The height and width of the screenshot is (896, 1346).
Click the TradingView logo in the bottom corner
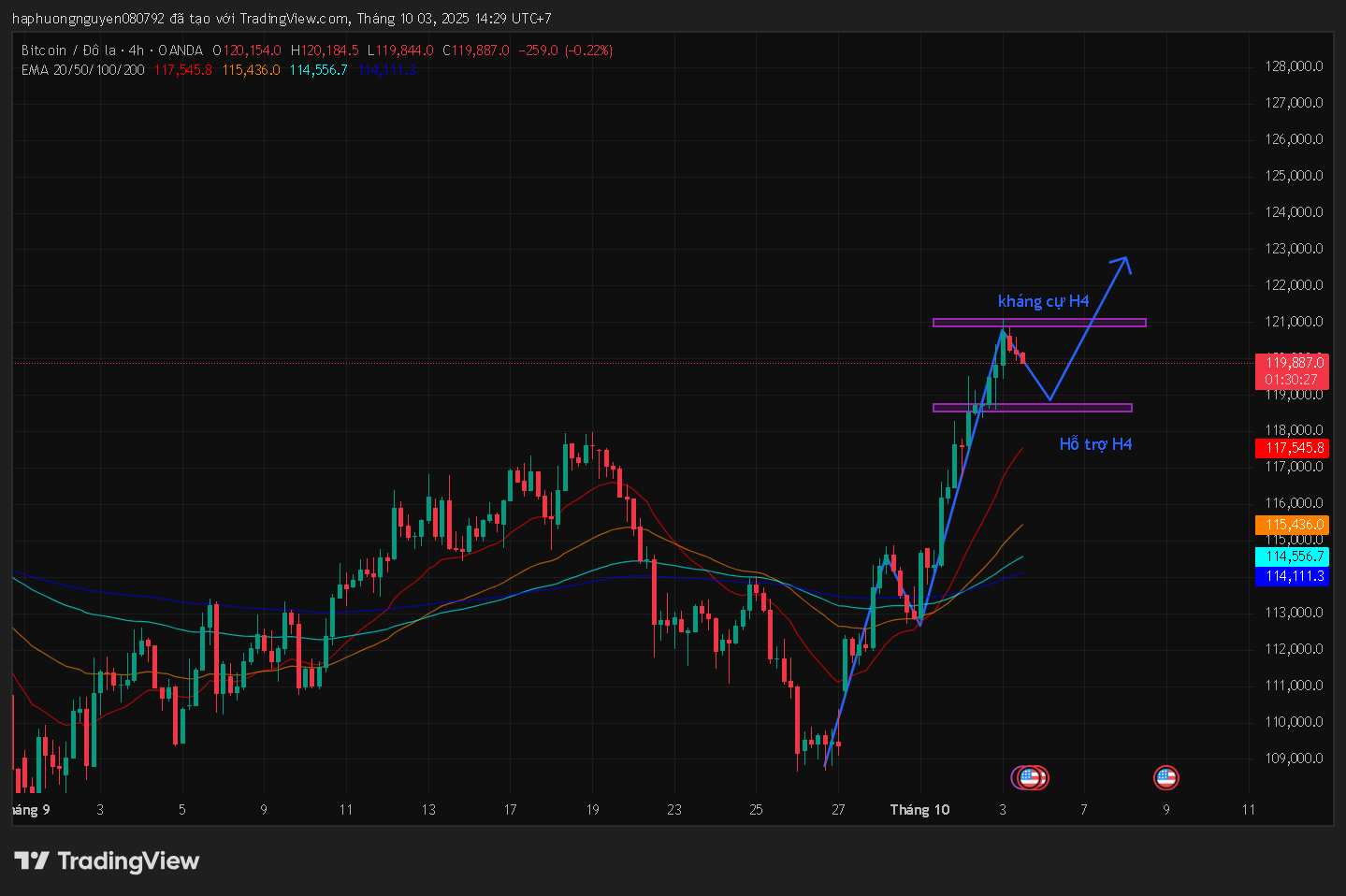tap(107, 860)
